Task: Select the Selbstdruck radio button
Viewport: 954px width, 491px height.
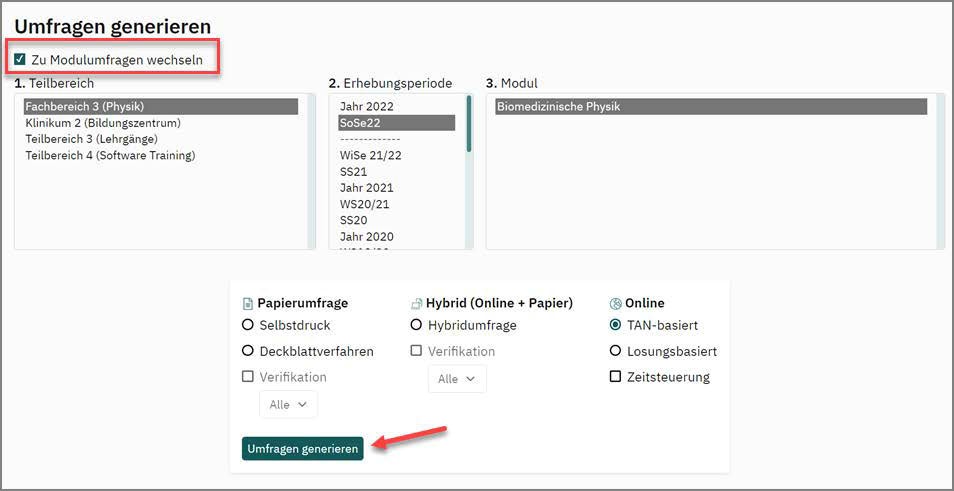Action: tap(248, 325)
